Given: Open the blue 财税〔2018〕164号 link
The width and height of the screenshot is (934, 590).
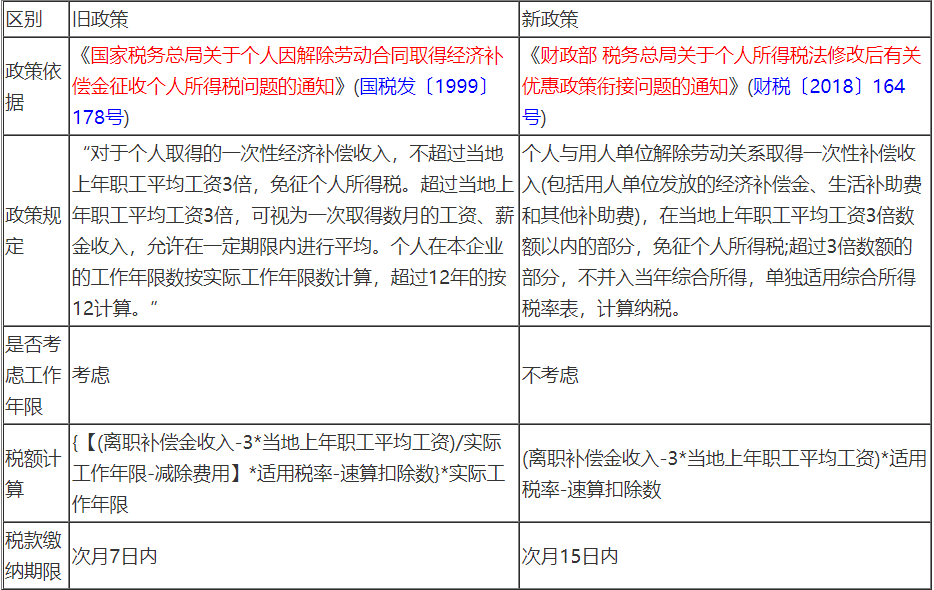Looking at the screenshot, I should click(713, 102).
